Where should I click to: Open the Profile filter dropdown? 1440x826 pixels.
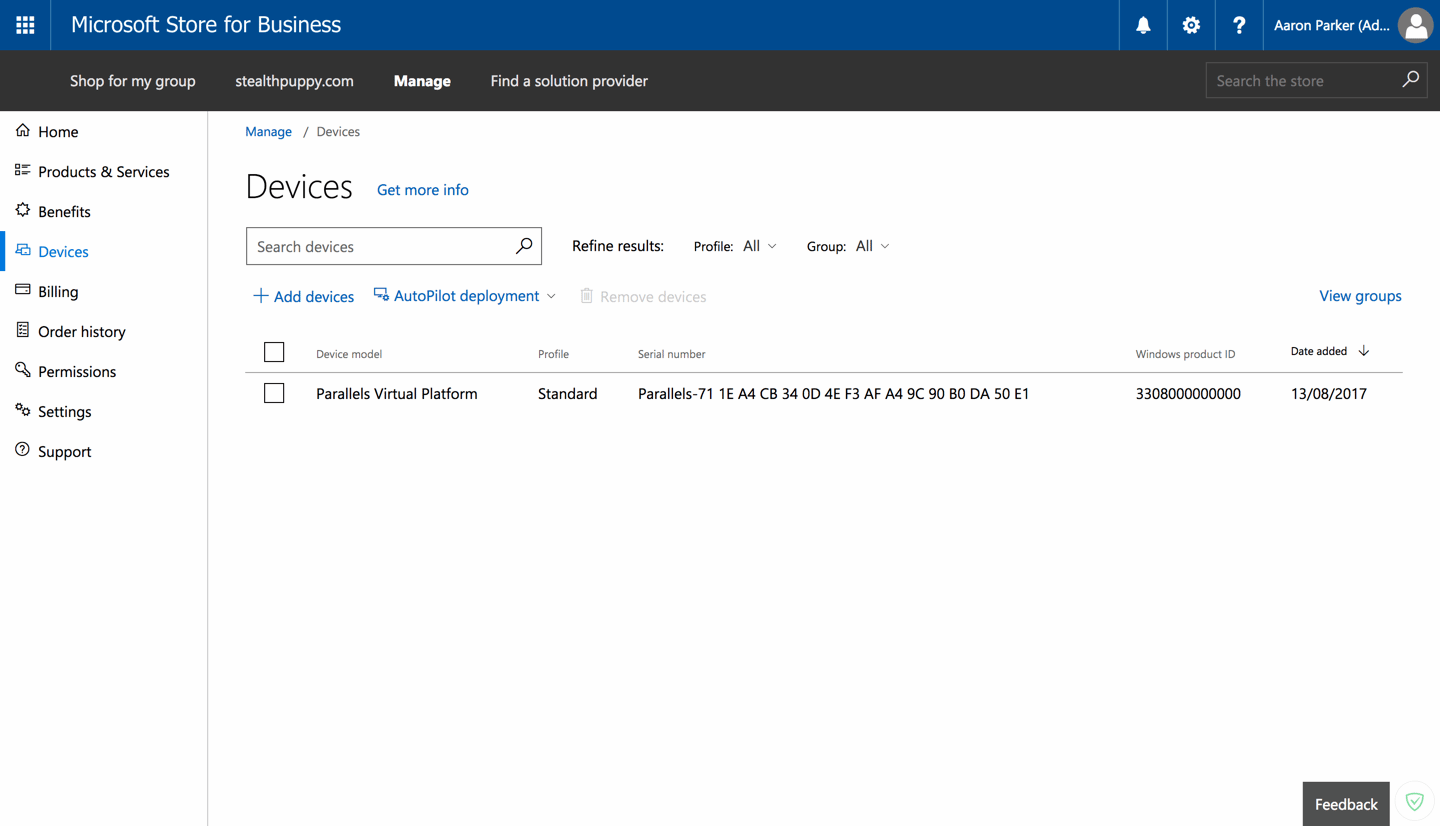pos(758,246)
